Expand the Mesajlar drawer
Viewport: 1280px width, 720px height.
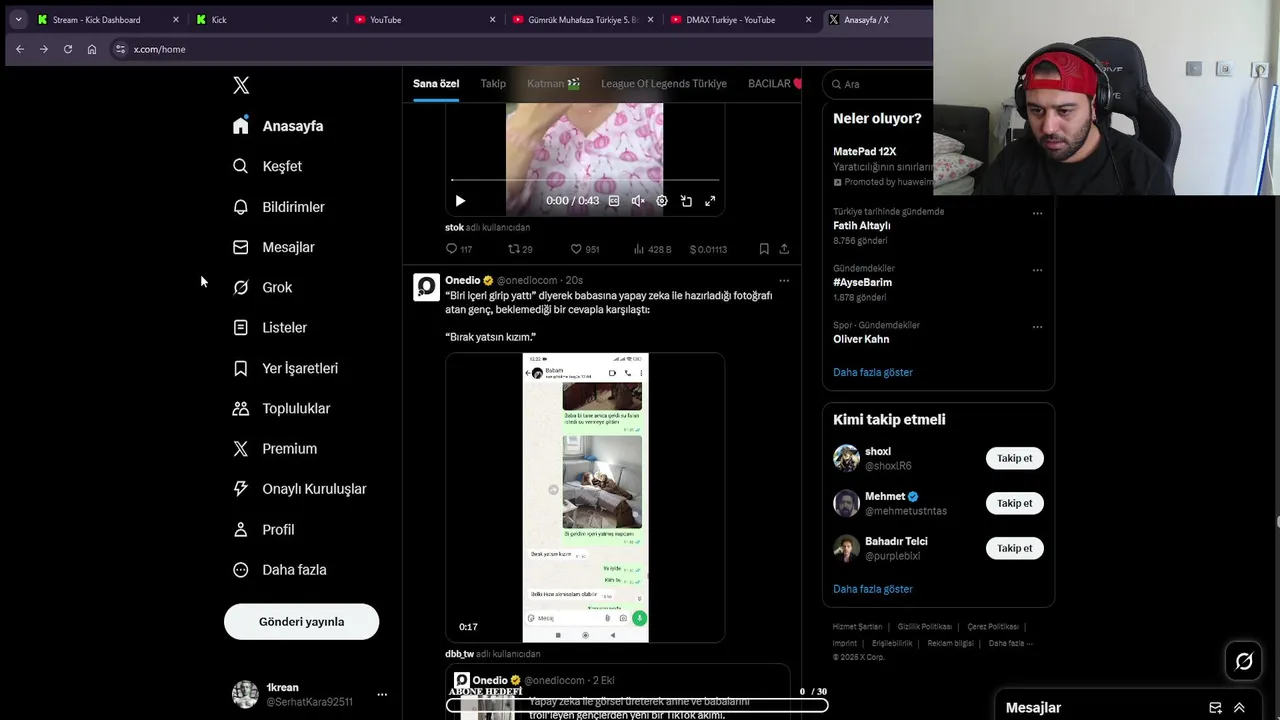click(x=1239, y=707)
